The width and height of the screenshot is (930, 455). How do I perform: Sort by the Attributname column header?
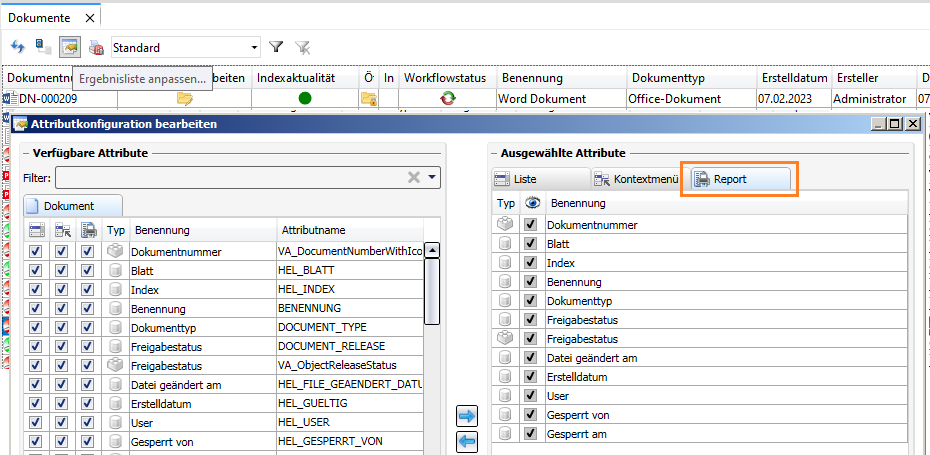click(x=350, y=229)
